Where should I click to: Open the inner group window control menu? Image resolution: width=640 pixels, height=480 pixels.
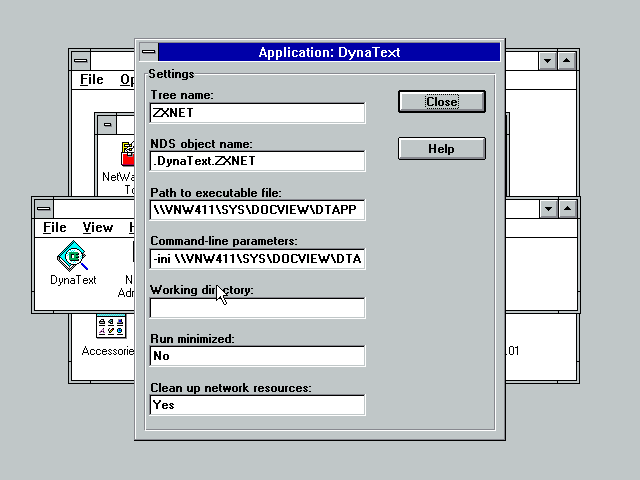tap(107, 124)
